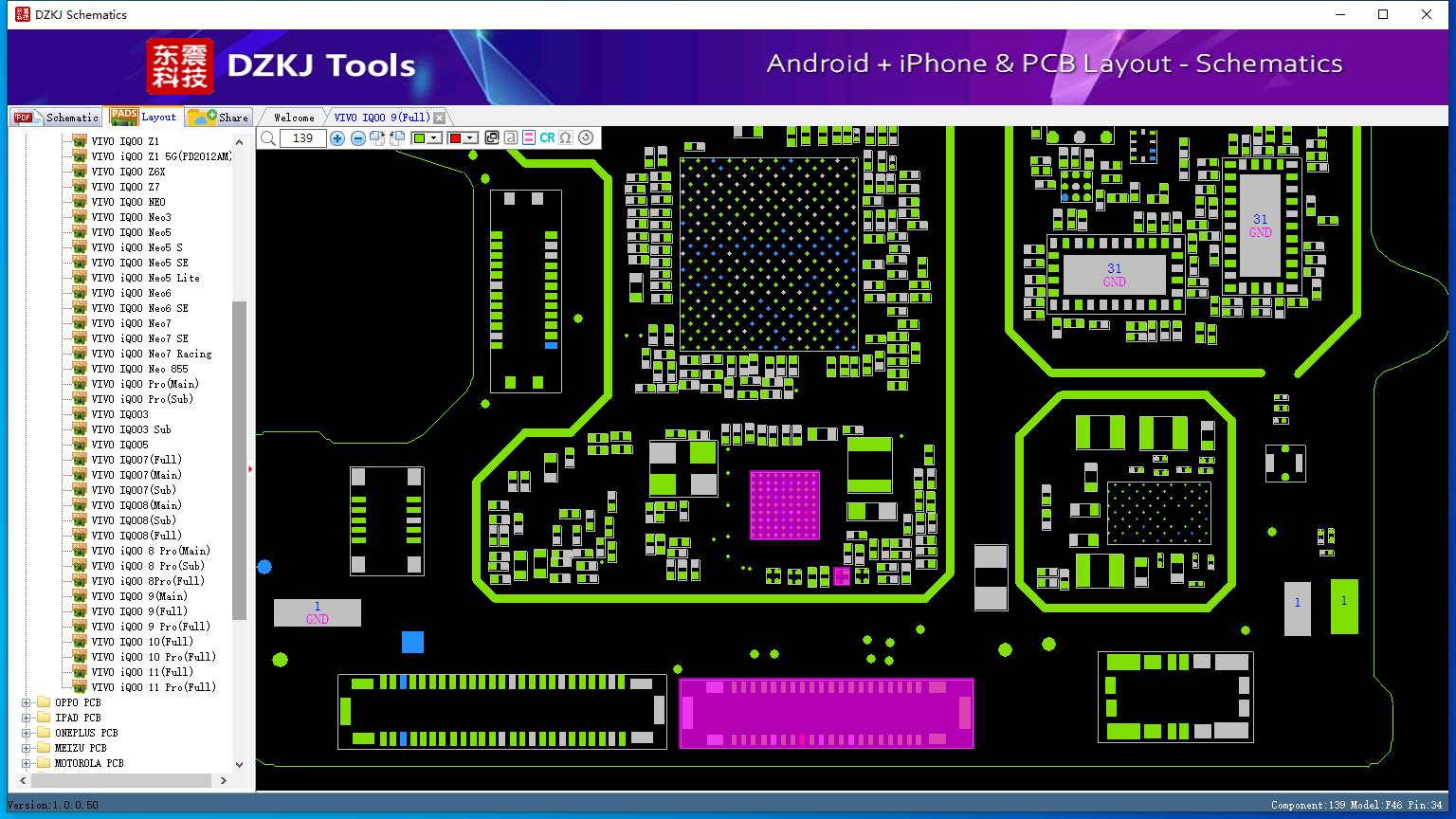This screenshot has height=819, width=1456.
Task: Click the tree panel vertical scrollbar thumb
Action: pyautogui.click(x=239, y=461)
